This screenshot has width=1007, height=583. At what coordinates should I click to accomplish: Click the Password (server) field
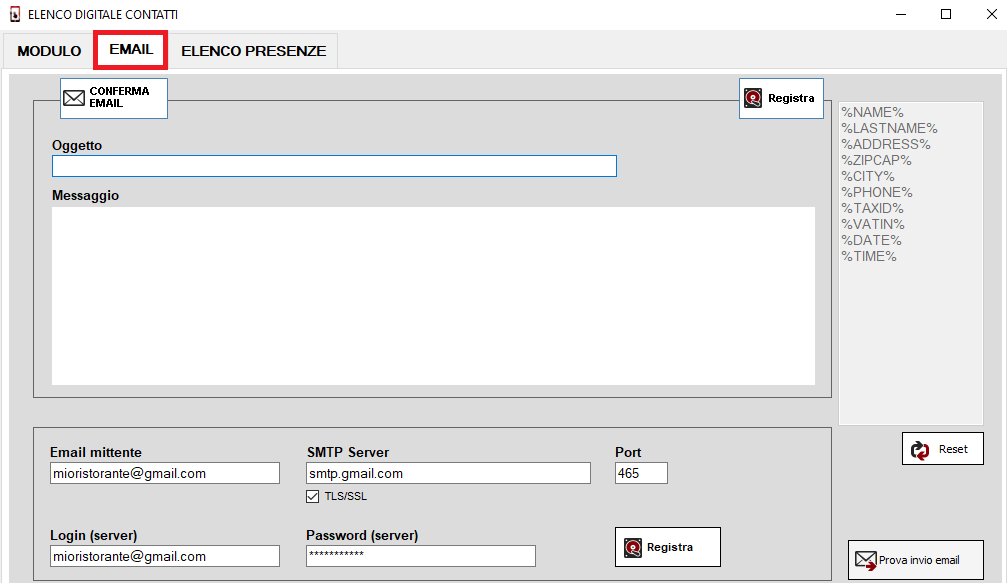point(420,556)
